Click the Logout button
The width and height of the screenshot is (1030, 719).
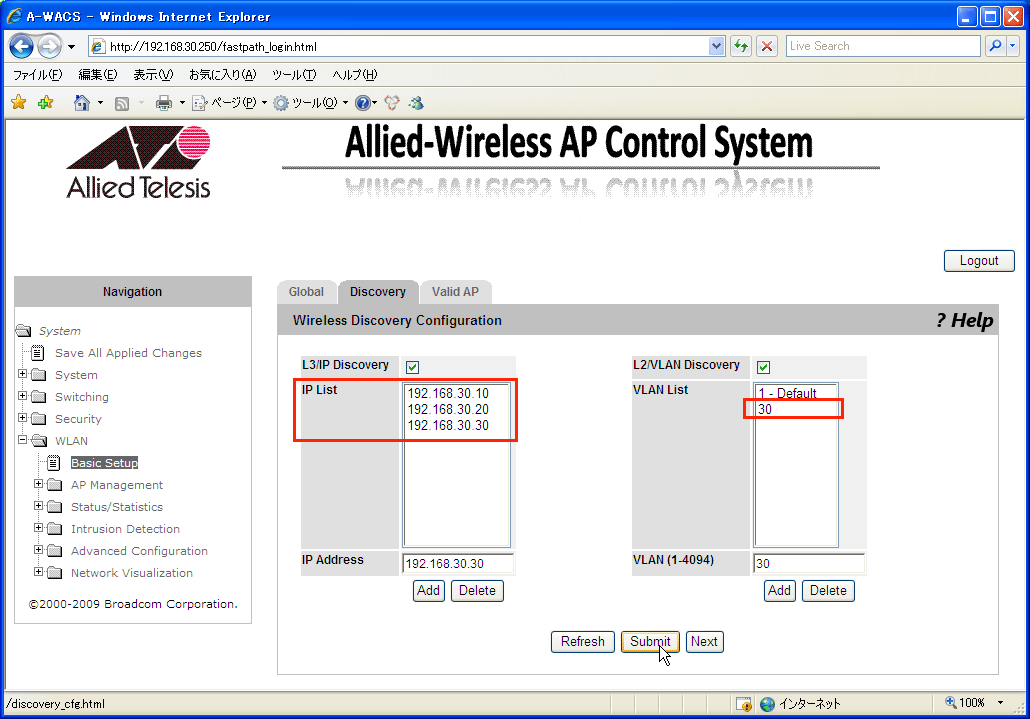(979, 261)
